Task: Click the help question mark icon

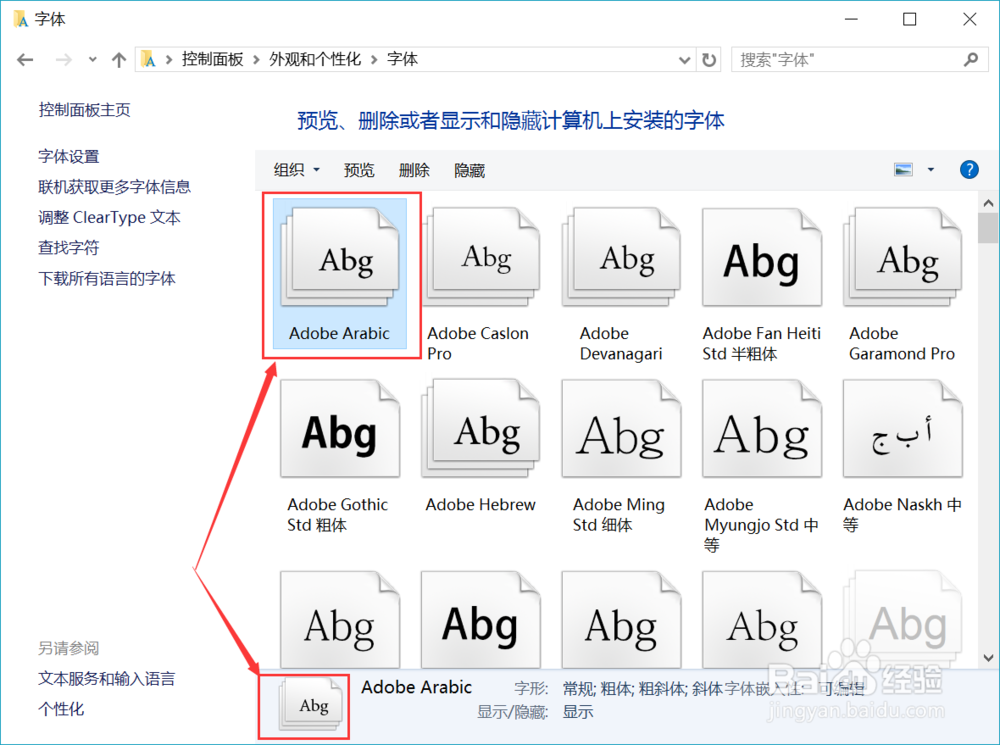Action: coord(969,170)
